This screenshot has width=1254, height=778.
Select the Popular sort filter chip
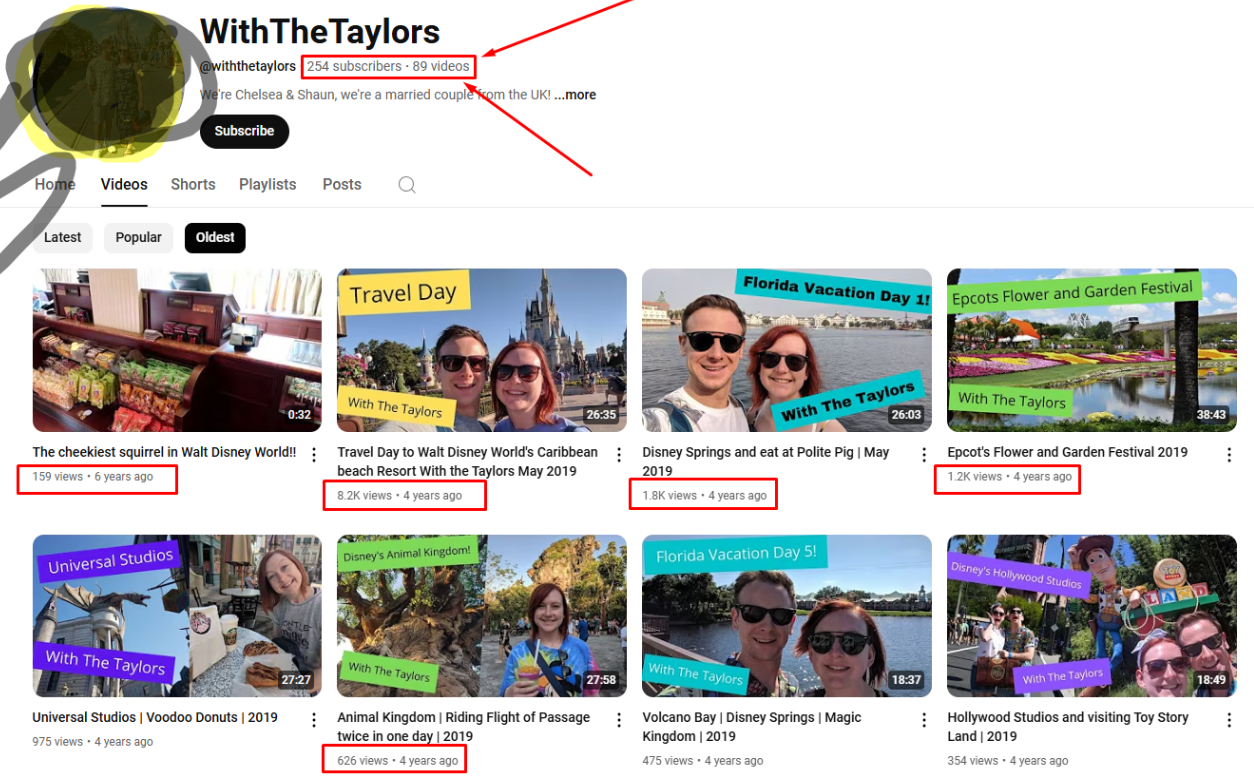coord(139,238)
